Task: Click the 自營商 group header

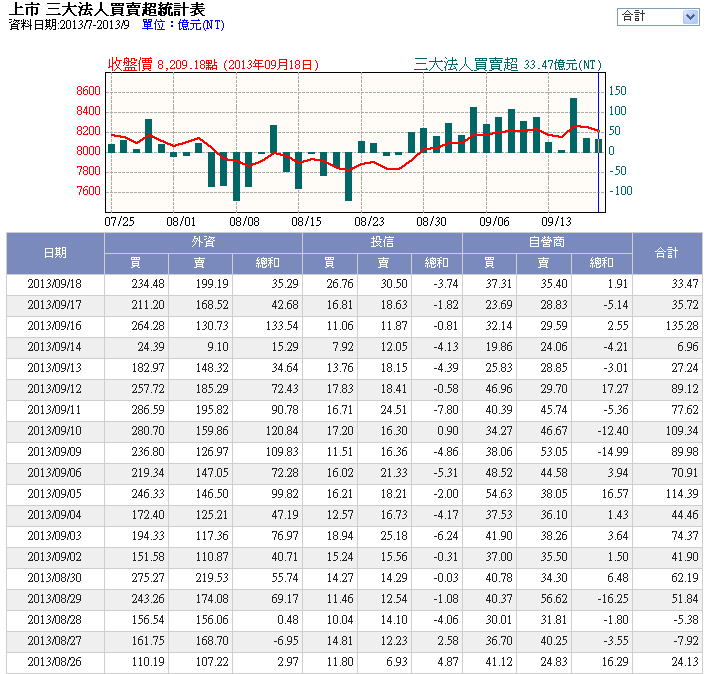Action: pos(547,243)
